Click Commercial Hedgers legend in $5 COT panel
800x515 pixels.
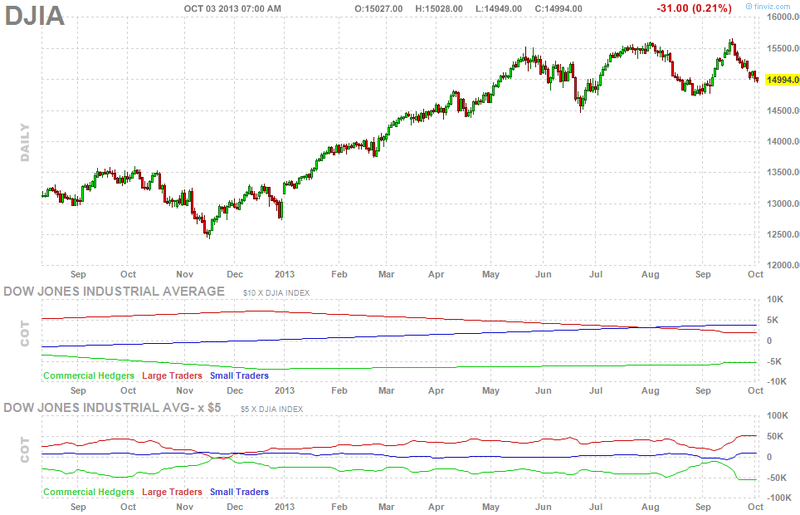[89, 492]
